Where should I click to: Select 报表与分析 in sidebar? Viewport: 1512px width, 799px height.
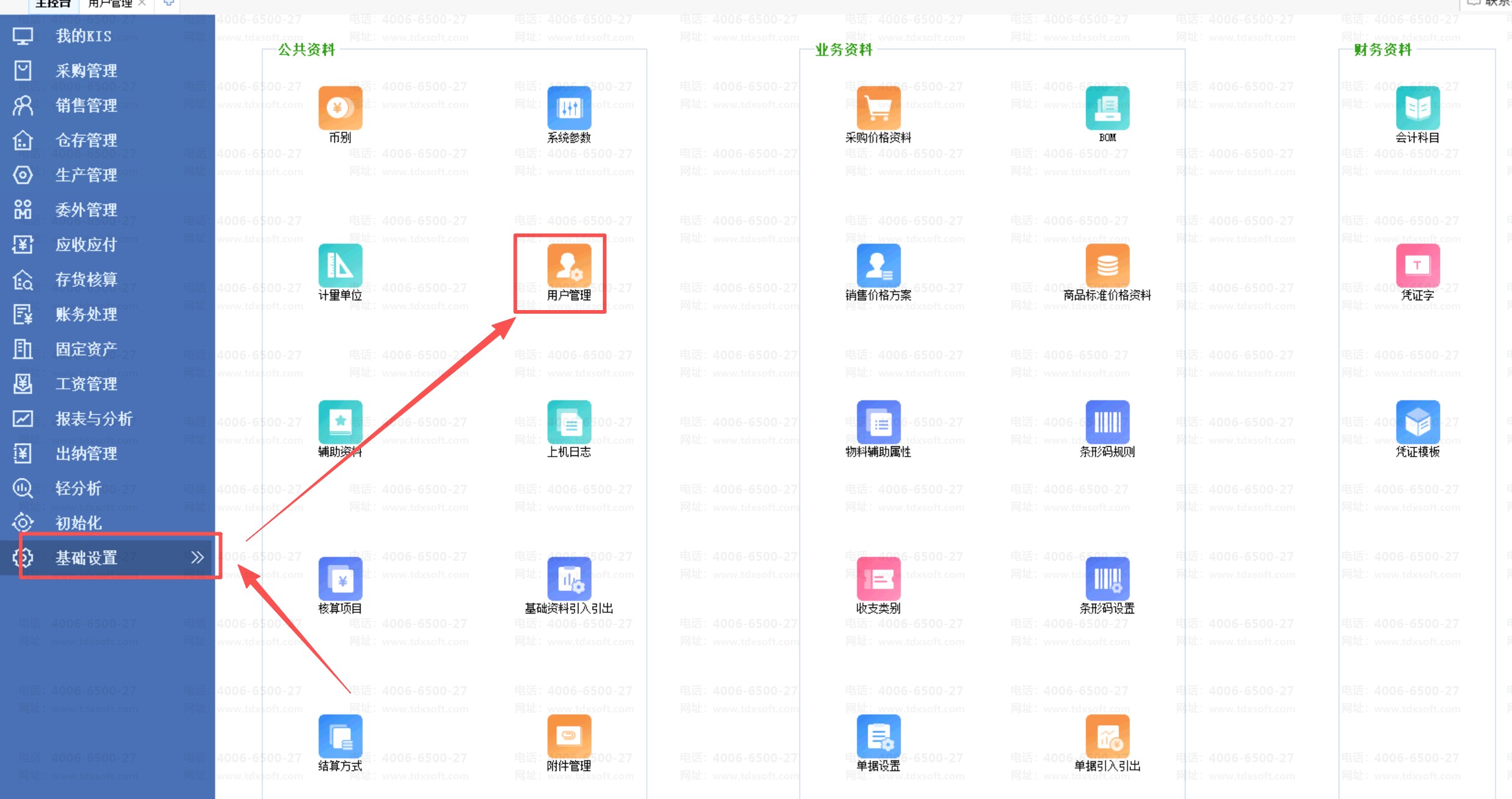[x=107, y=419]
